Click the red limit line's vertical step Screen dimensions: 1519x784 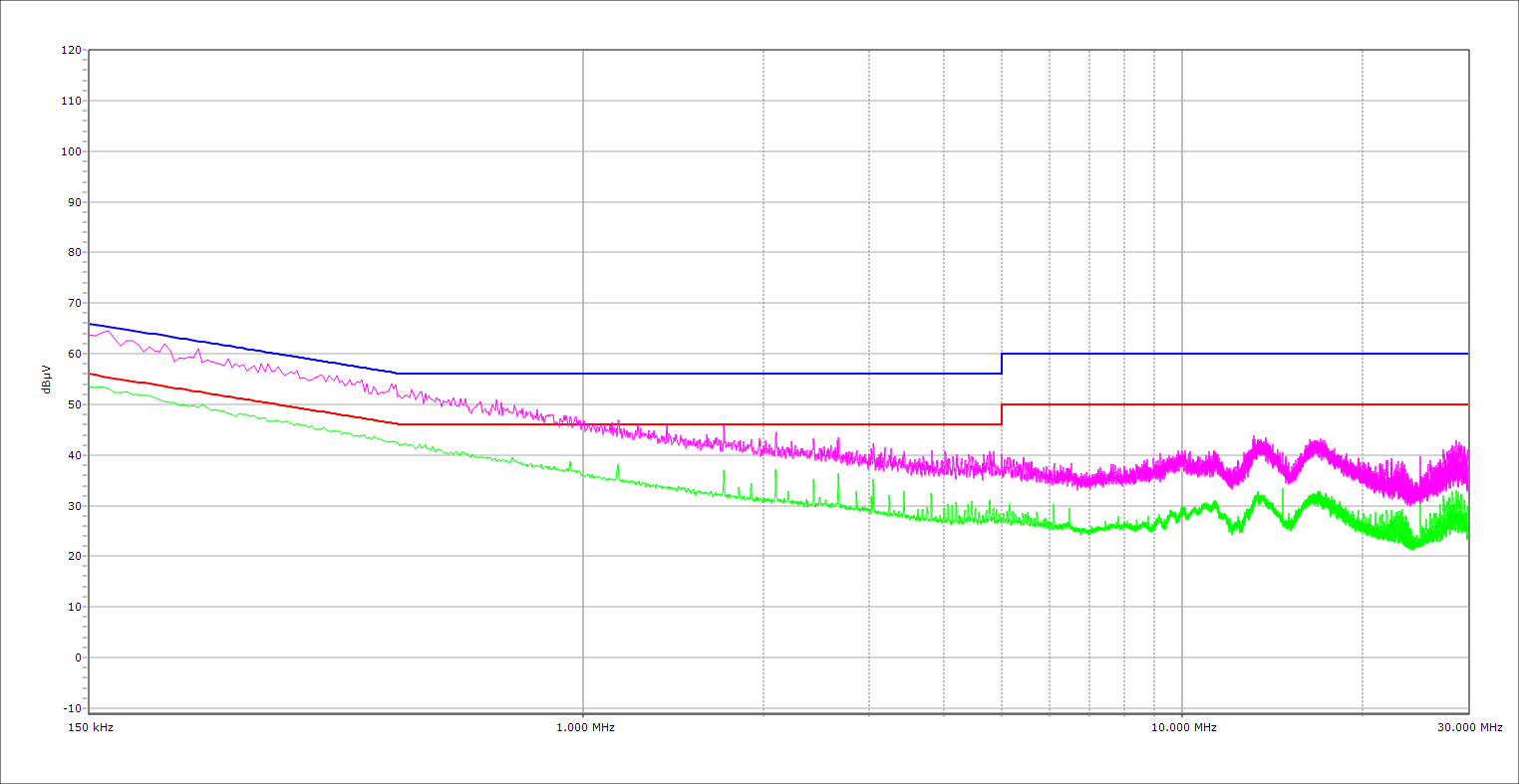[x=1002, y=414]
